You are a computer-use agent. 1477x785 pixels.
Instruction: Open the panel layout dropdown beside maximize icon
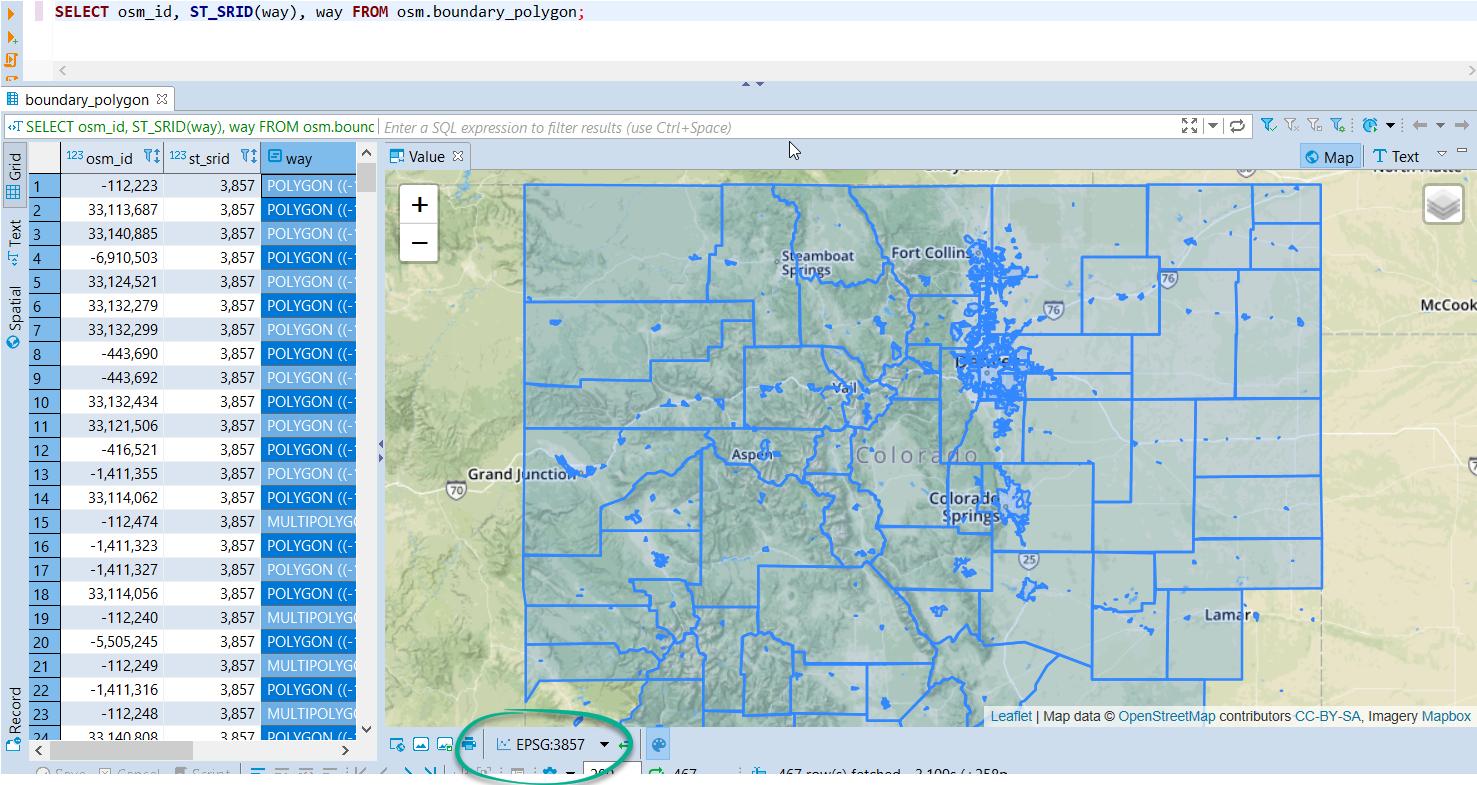(x=1213, y=126)
